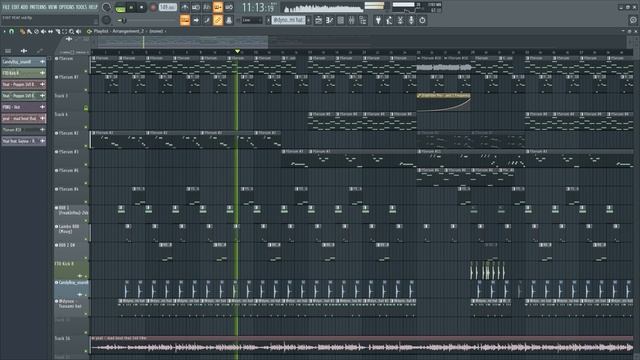Open the Piano roll window icon

329,20
